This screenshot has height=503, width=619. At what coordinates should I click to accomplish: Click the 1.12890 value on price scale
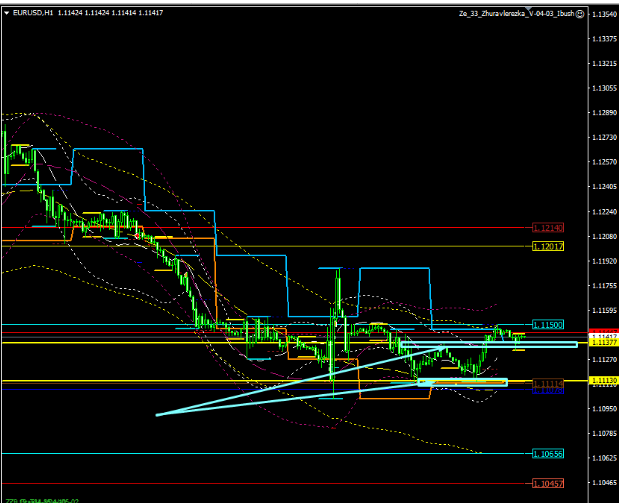[604, 113]
